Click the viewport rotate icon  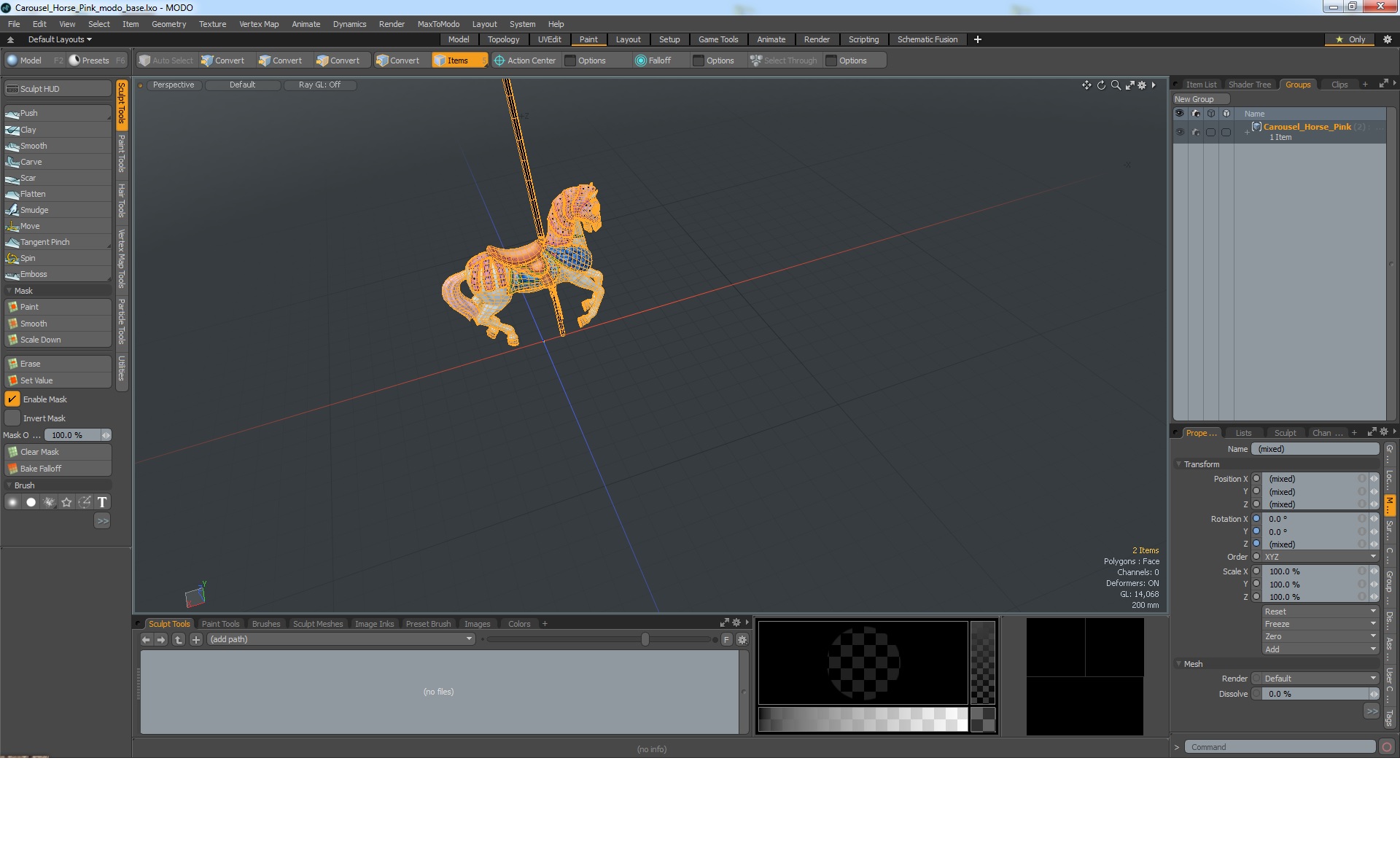(x=1101, y=85)
